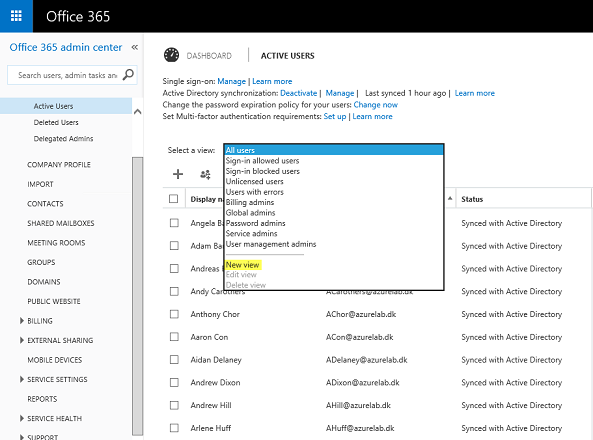Viewport: 593px width, 440px height.
Task: Click Set up multi-factor authentication
Action: pyautogui.click(x=335, y=117)
